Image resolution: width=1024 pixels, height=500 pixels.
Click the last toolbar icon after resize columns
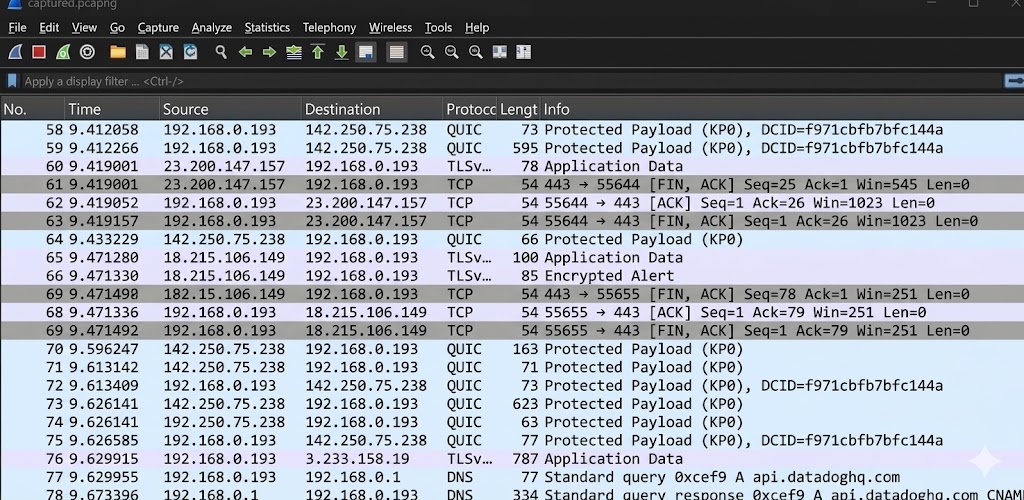coord(523,52)
